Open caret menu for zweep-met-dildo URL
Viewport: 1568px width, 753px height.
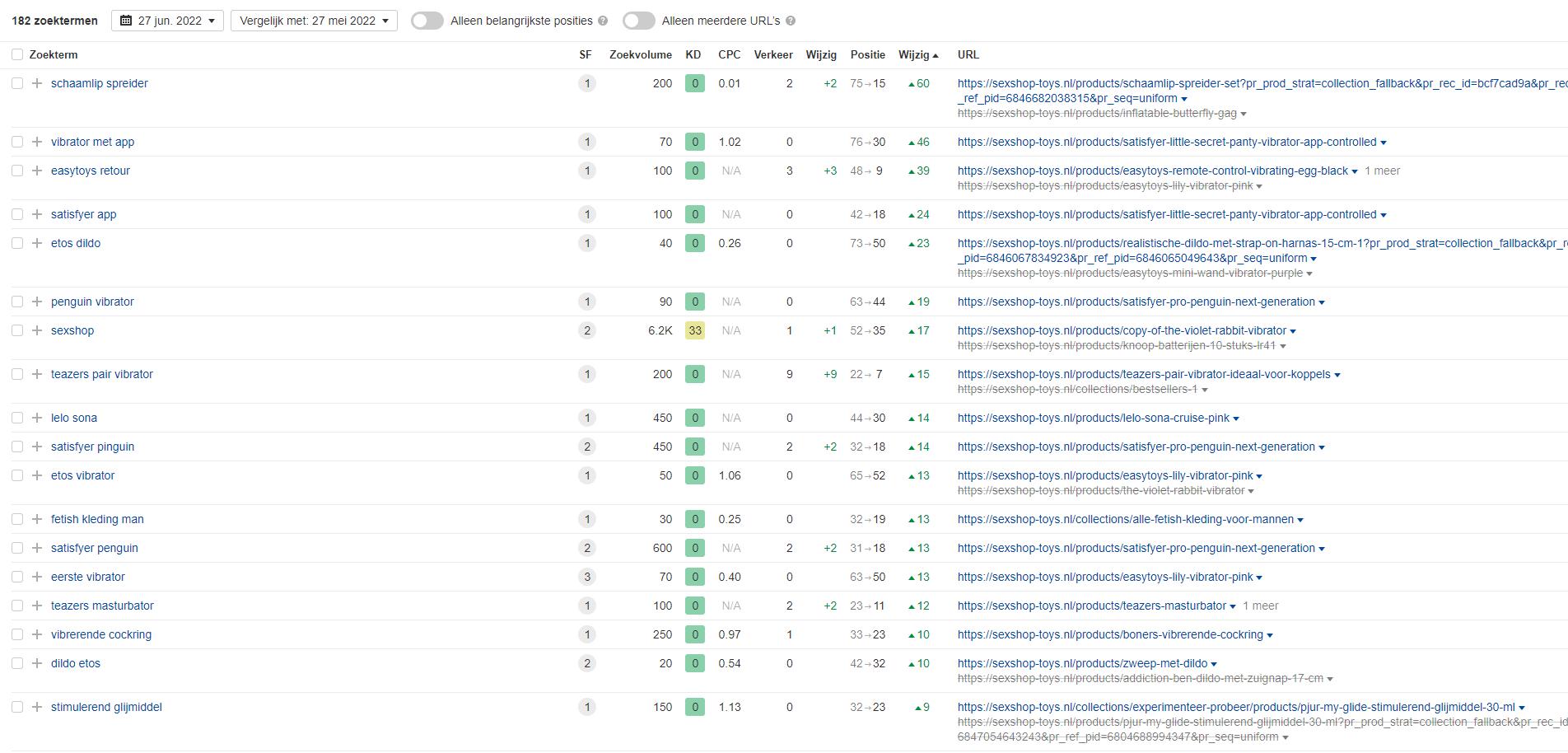[1215, 664]
